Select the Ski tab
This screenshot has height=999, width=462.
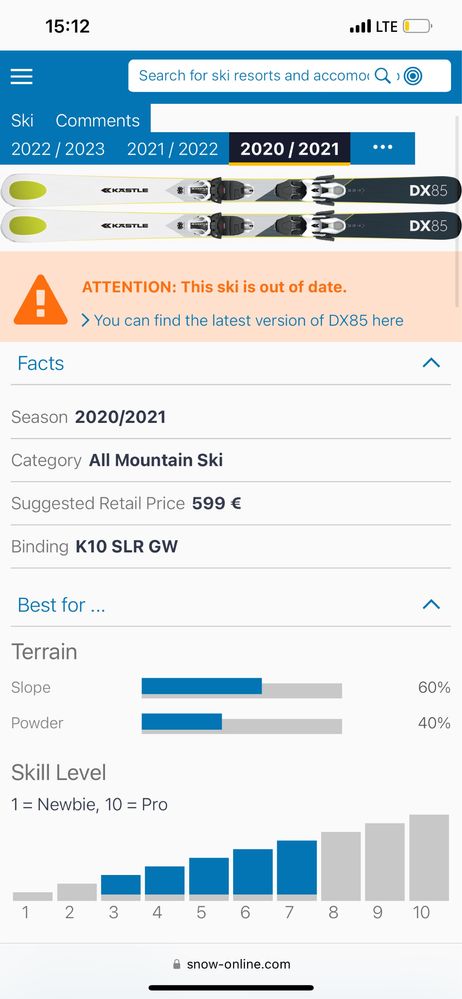[x=22, y=120]
